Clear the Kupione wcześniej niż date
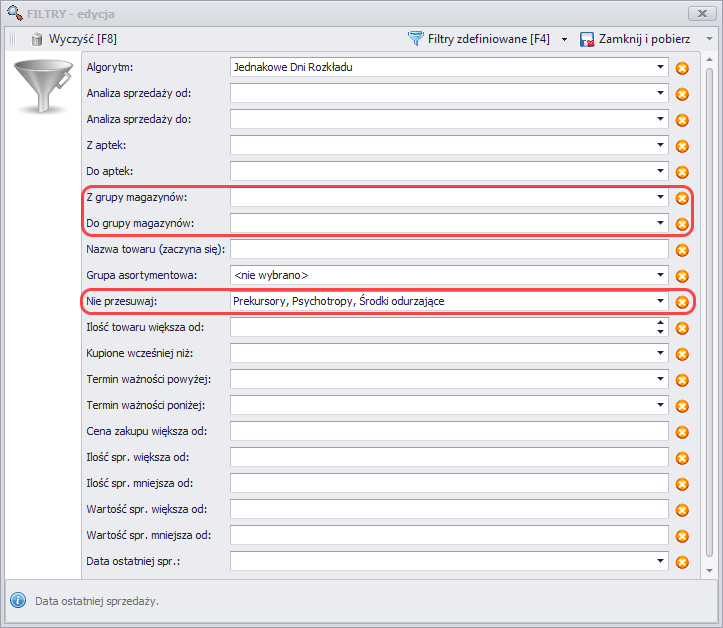 pyautogui.click(x=682, y=354)
